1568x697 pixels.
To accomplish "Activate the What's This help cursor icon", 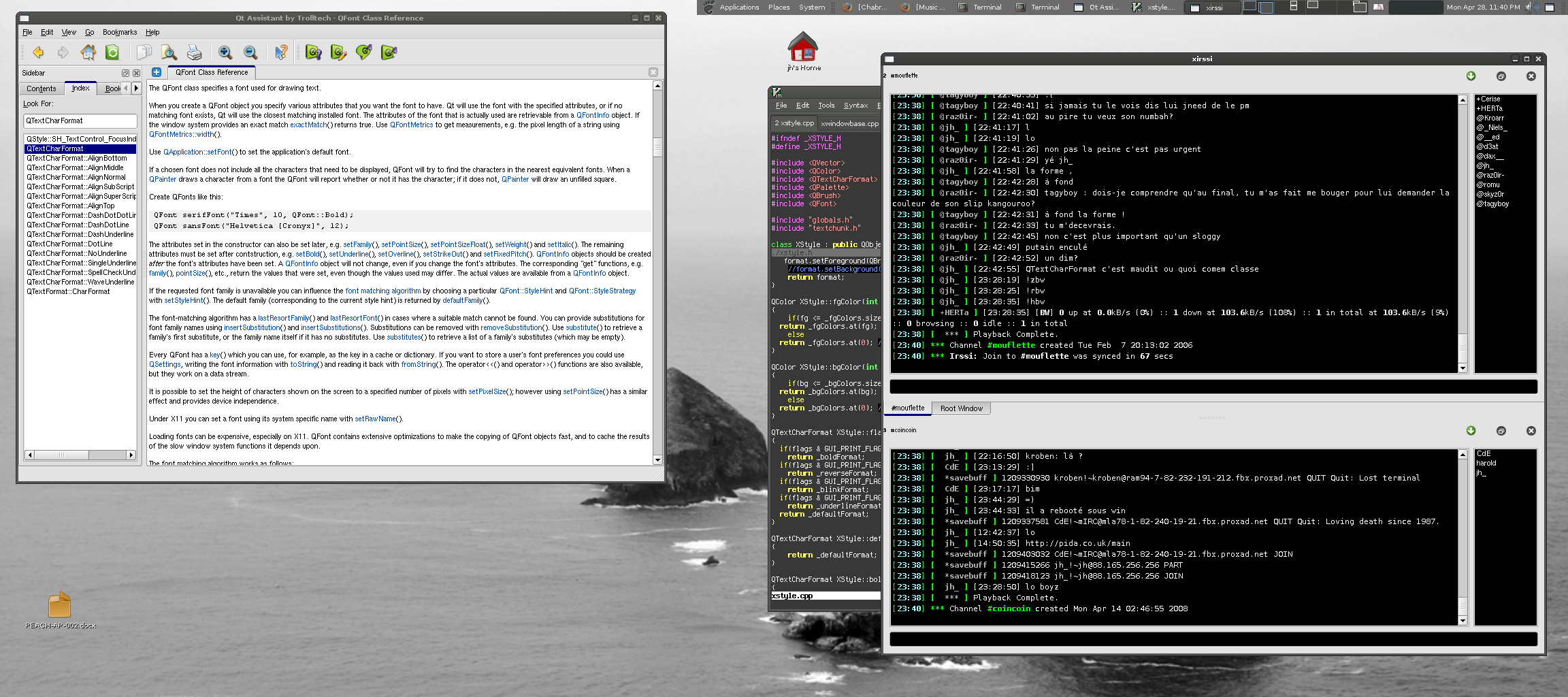I will [280, 52].
